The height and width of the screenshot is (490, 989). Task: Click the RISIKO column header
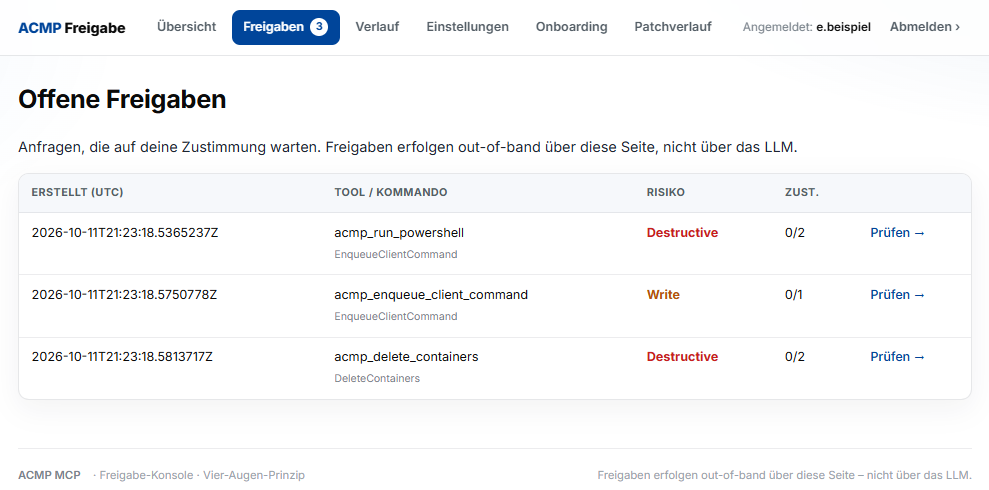666,192
